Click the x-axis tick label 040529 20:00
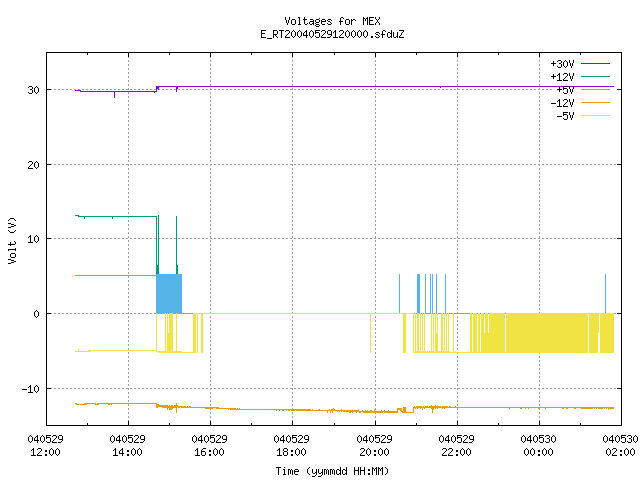This screenshot has width=640, height=480. (x=374, y=445)
